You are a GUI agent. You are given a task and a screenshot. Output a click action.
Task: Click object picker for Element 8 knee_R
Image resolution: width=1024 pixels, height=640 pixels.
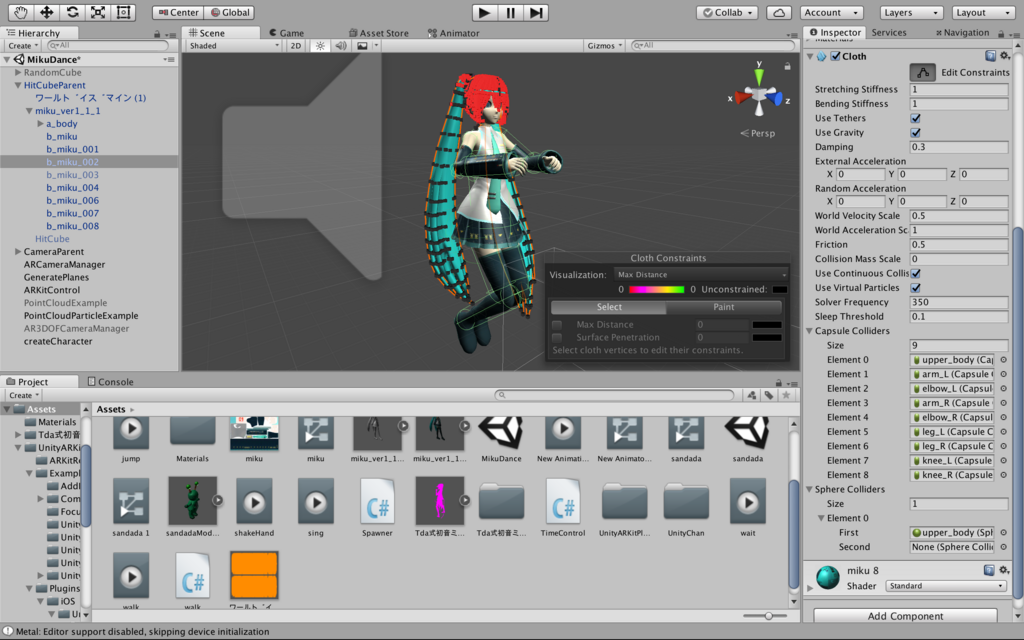1003,475
